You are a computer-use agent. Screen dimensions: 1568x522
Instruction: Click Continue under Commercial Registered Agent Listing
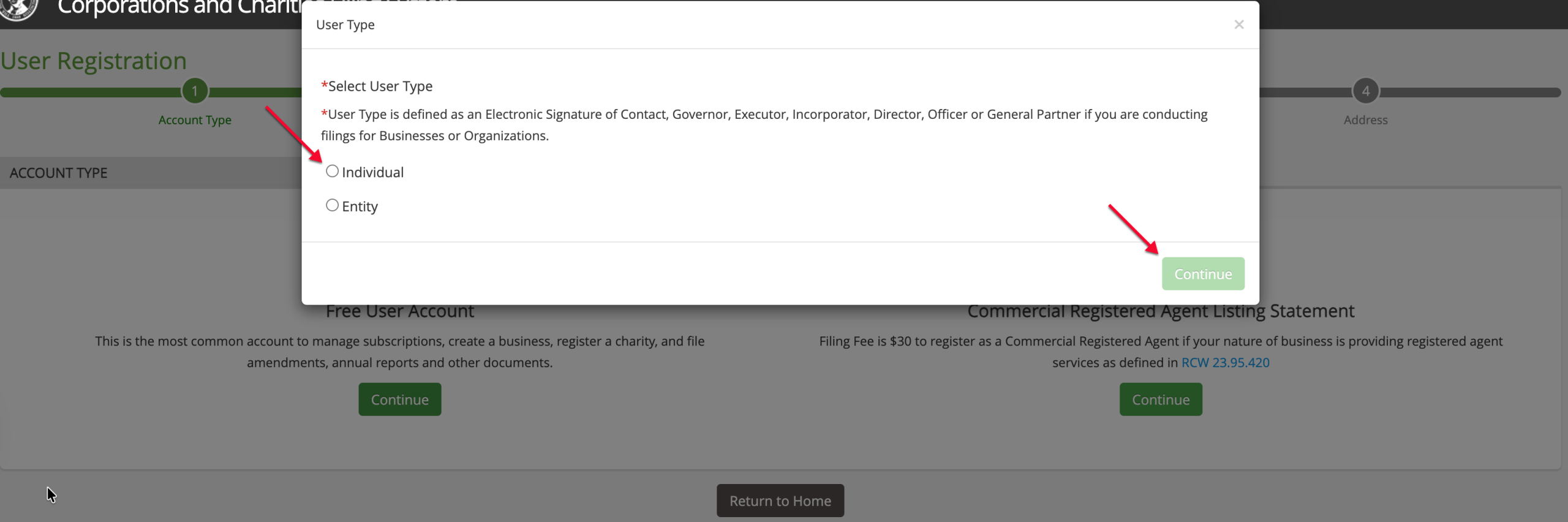(1160, 399)
